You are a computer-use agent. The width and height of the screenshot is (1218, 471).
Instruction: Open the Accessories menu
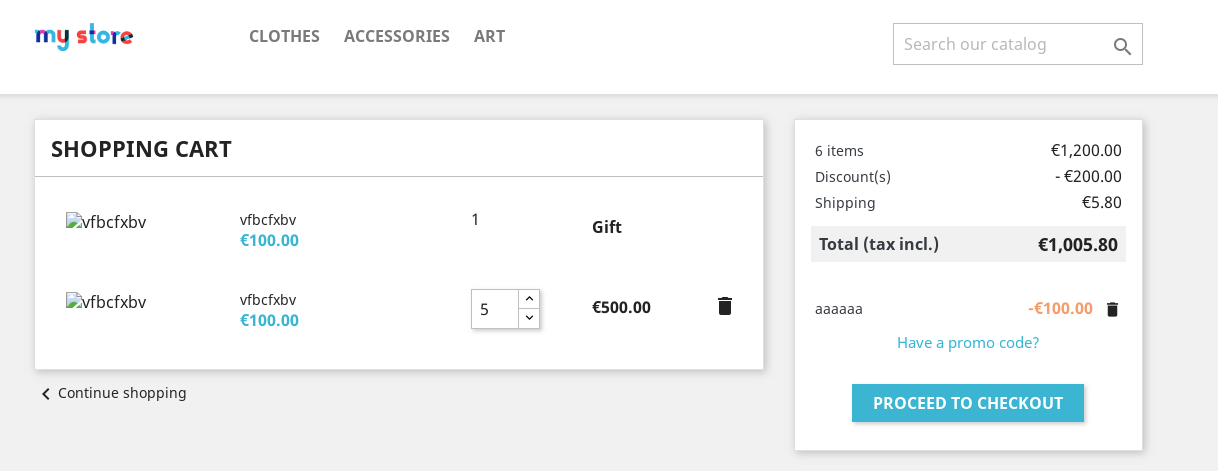click(397, 36)
